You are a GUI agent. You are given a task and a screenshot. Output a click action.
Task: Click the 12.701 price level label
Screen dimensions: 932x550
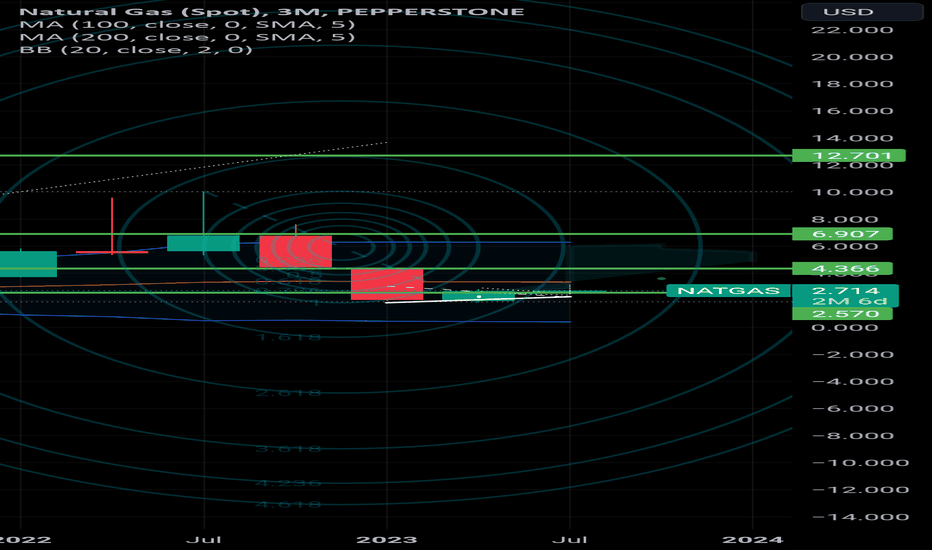click(x=848, y=156)
